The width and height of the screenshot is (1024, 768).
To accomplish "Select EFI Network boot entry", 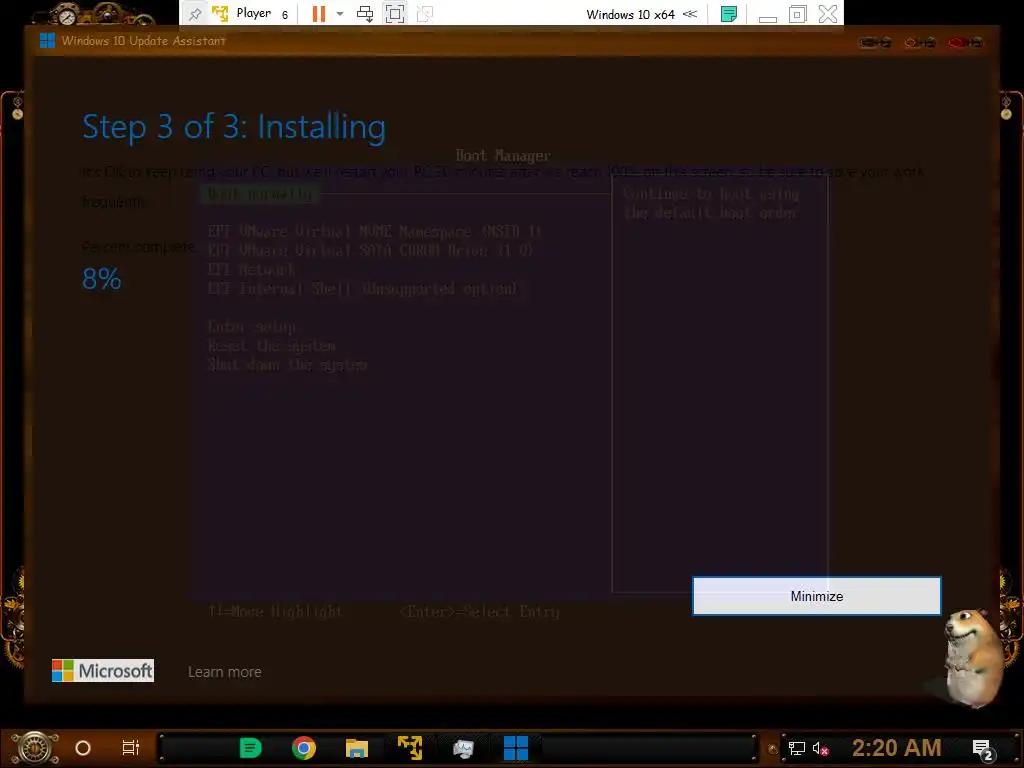I will click(x=251, y=270).
